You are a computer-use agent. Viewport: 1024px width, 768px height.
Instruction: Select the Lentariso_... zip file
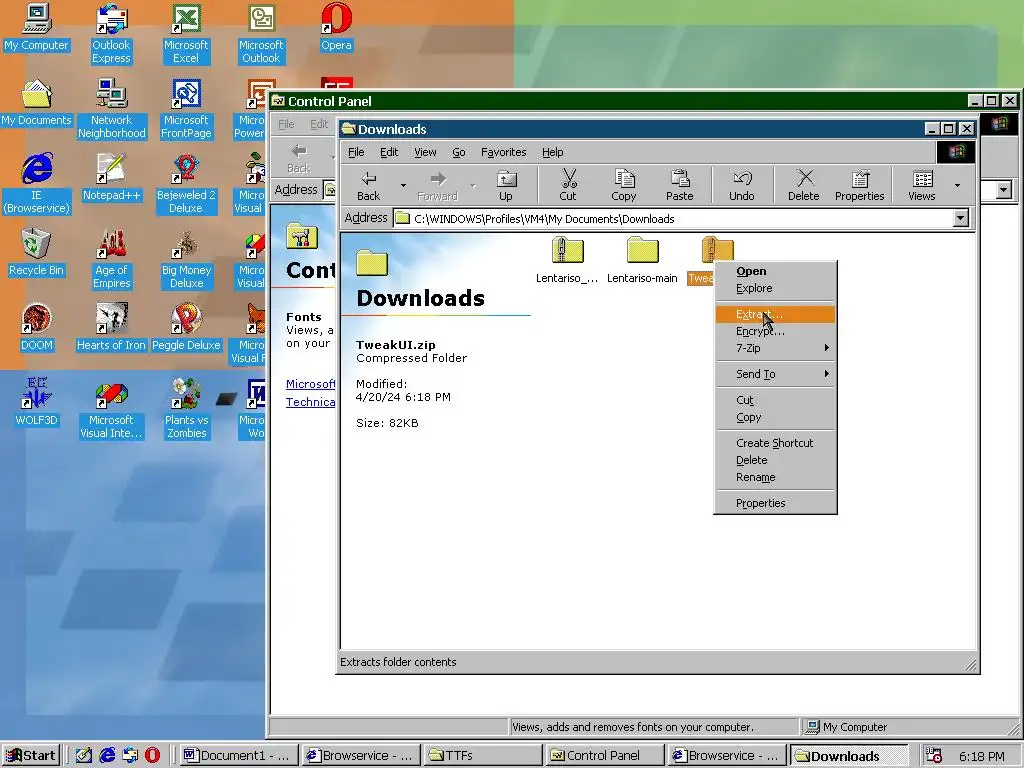coord(567,260)
